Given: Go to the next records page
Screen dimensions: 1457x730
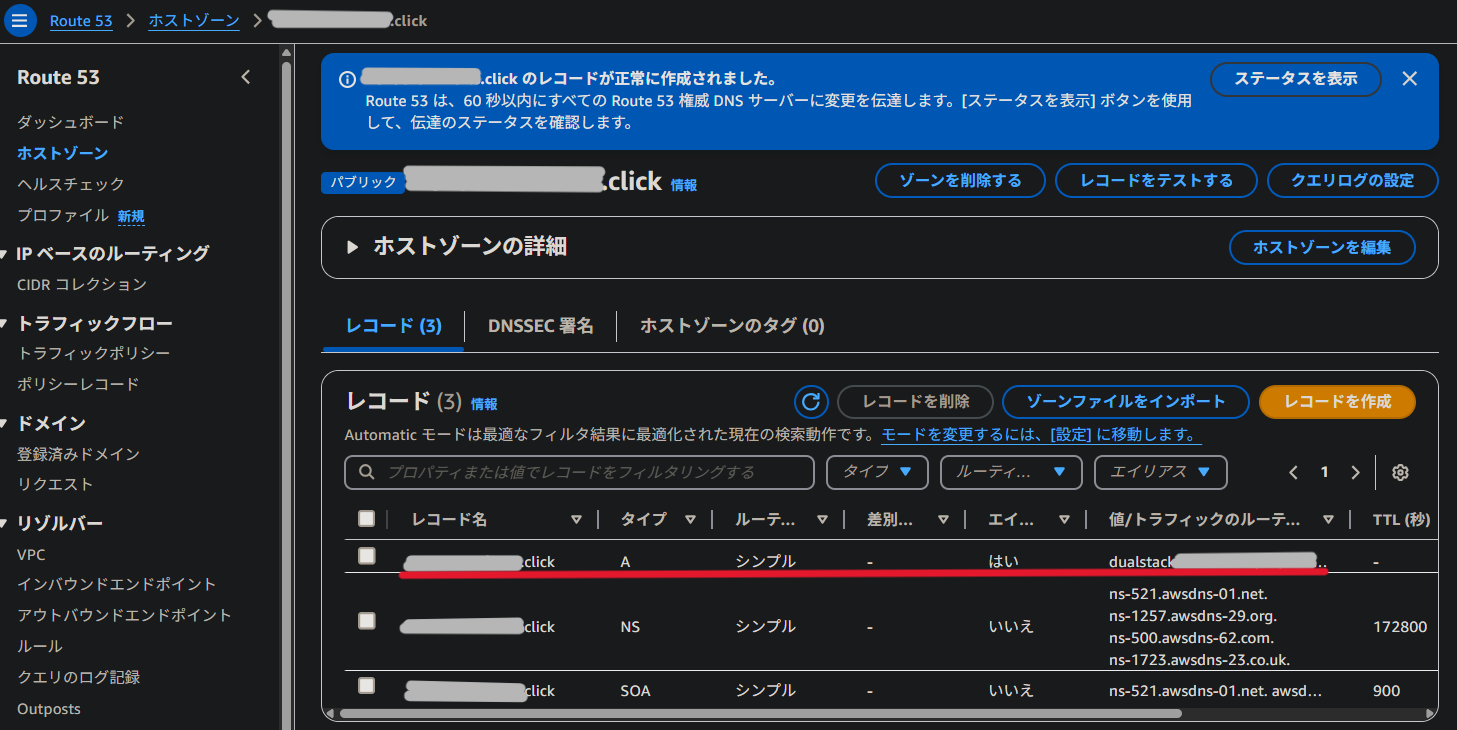Looking at the screenshot, I should [x=1355, y=472].
